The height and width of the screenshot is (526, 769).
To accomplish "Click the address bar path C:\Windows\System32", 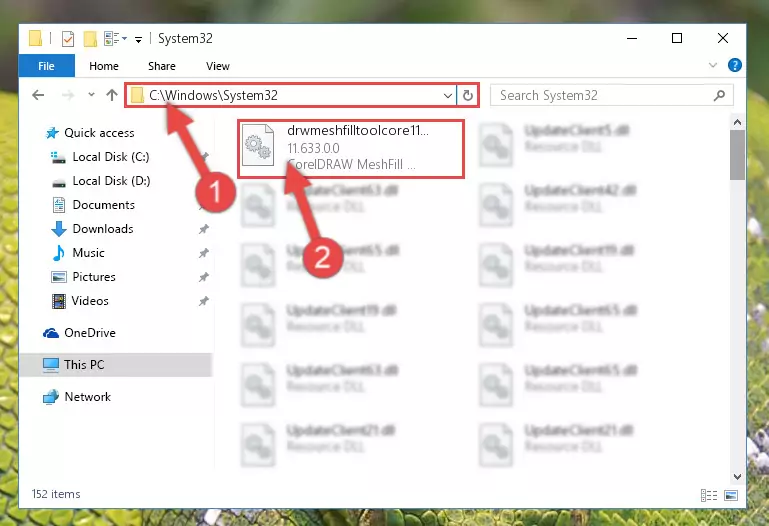I will tap(213, 95).
